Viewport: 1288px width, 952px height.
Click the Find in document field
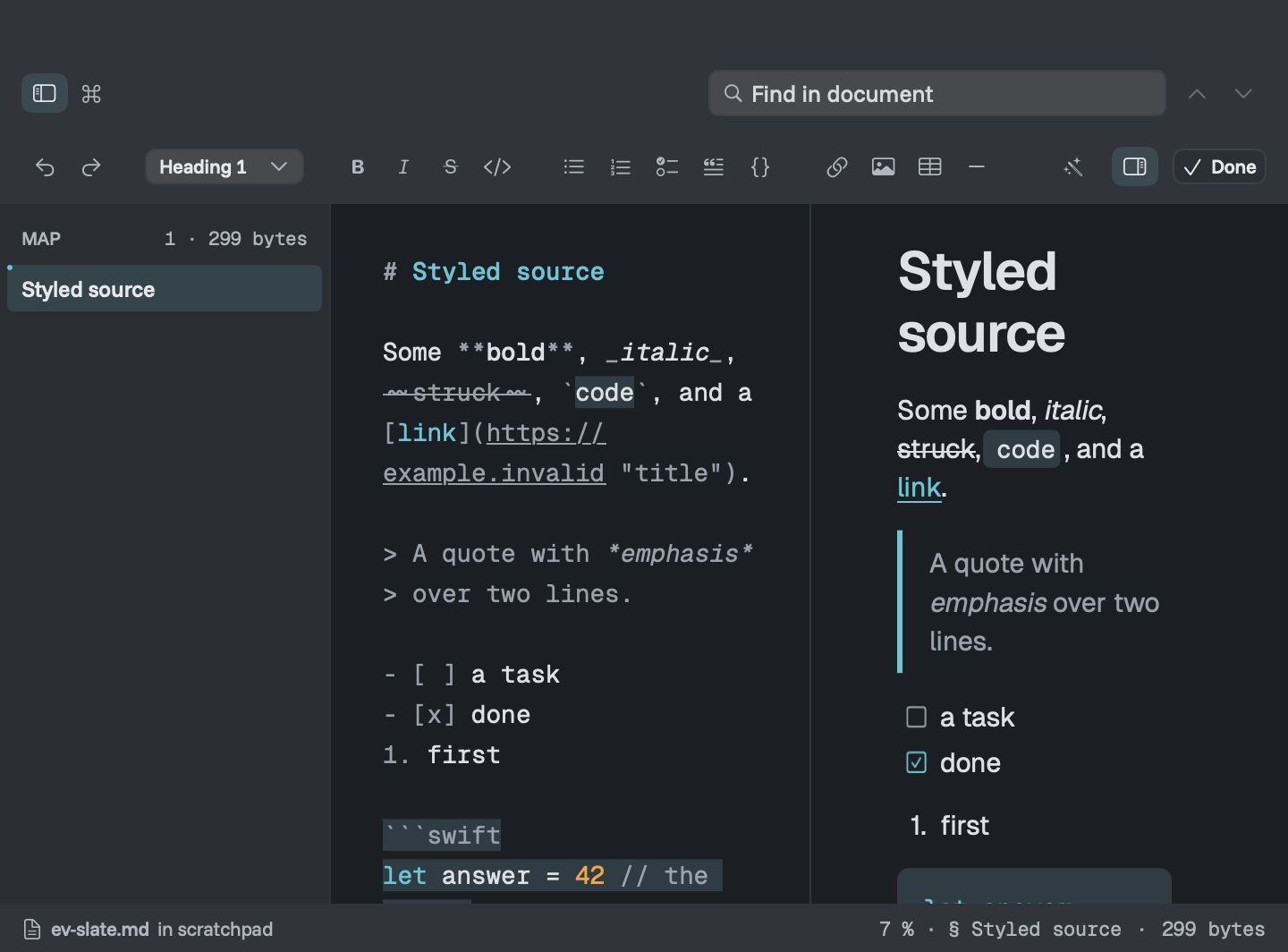click(x=936, y=93)
